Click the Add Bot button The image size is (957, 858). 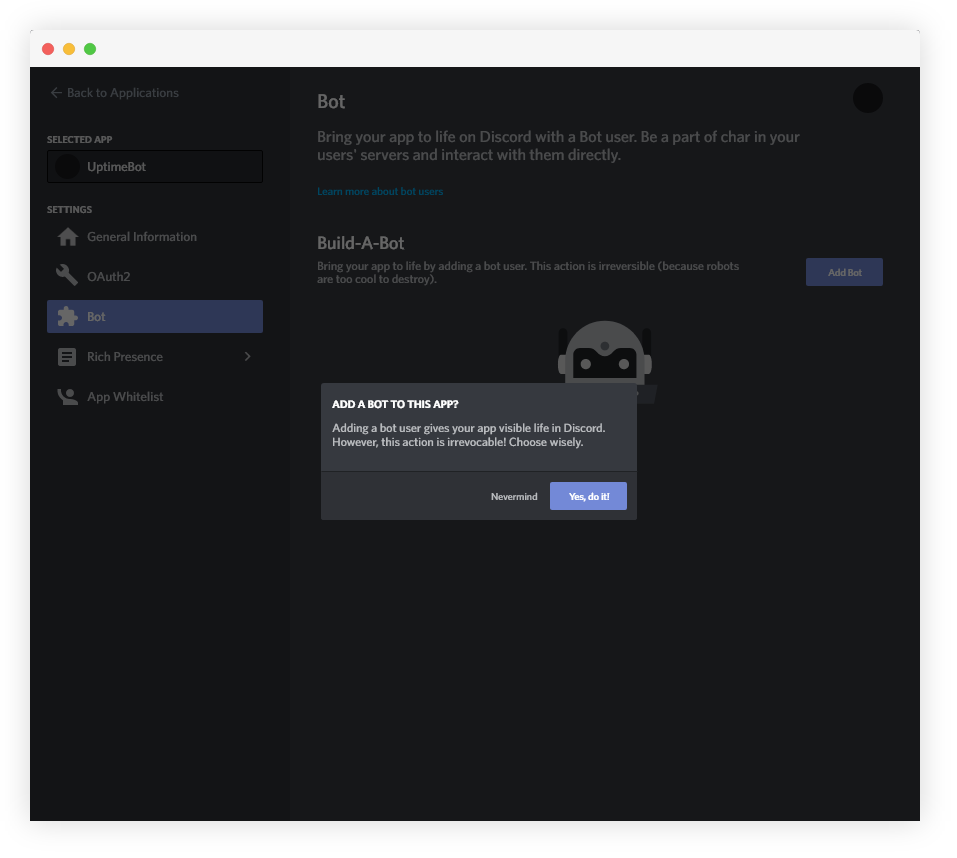(844, 272)
